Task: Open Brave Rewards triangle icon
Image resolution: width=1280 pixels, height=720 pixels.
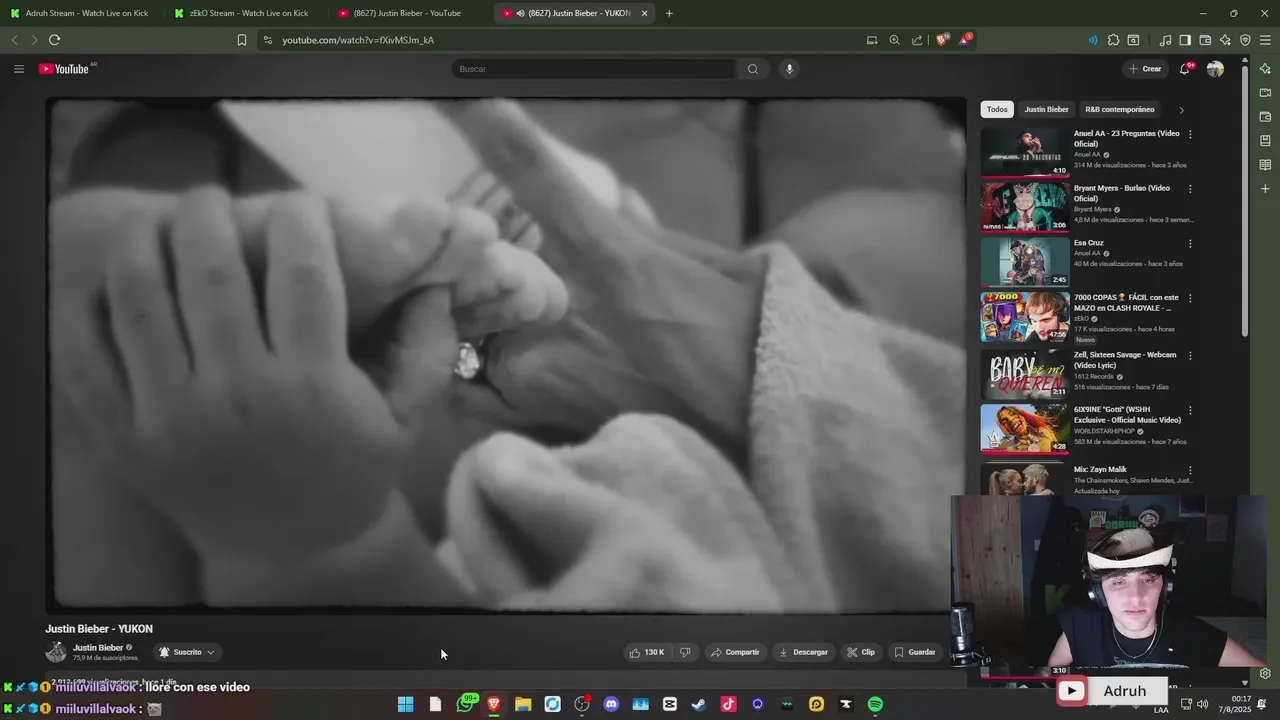Action: click(964, 40)
